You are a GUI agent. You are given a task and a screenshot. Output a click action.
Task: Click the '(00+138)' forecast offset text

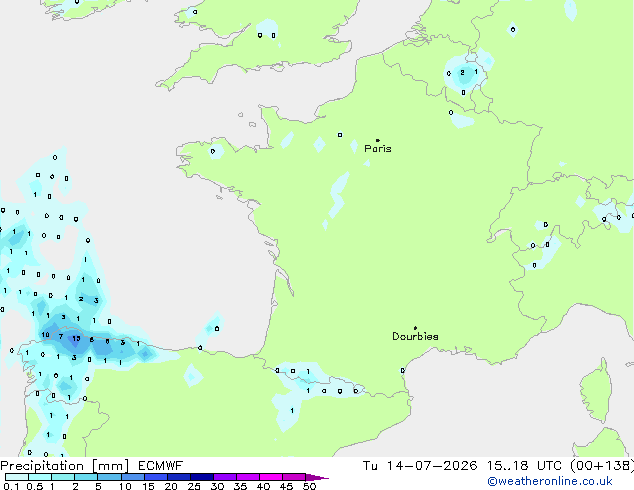tap(602, 466)
